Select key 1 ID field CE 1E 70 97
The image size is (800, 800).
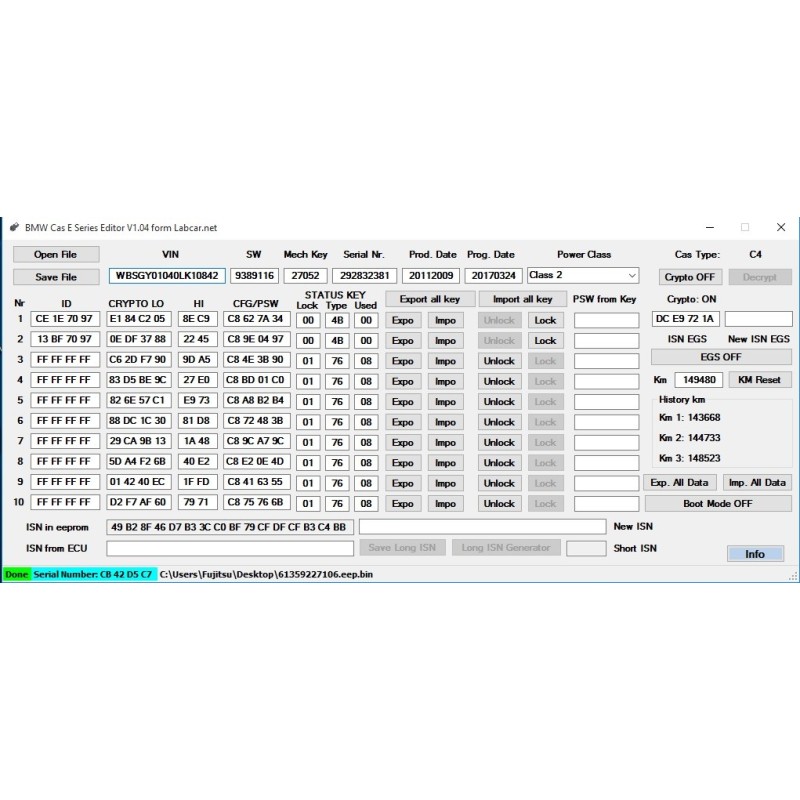(x=65, y=319)
